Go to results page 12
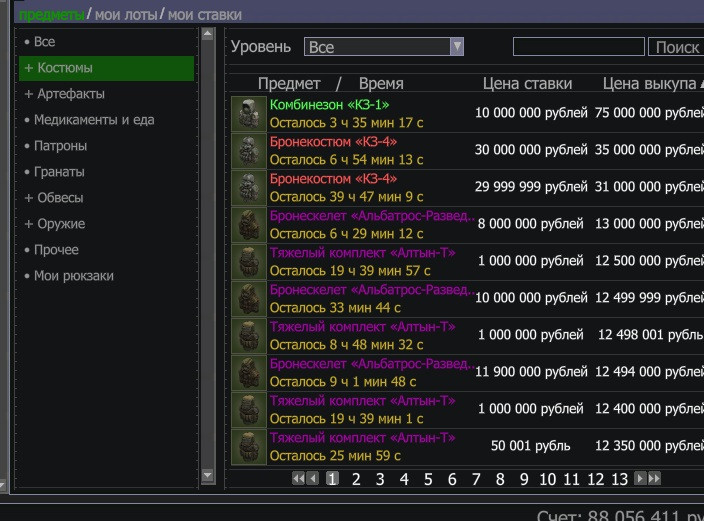Viewport: 704px width, 521px height. click(596, 479)
